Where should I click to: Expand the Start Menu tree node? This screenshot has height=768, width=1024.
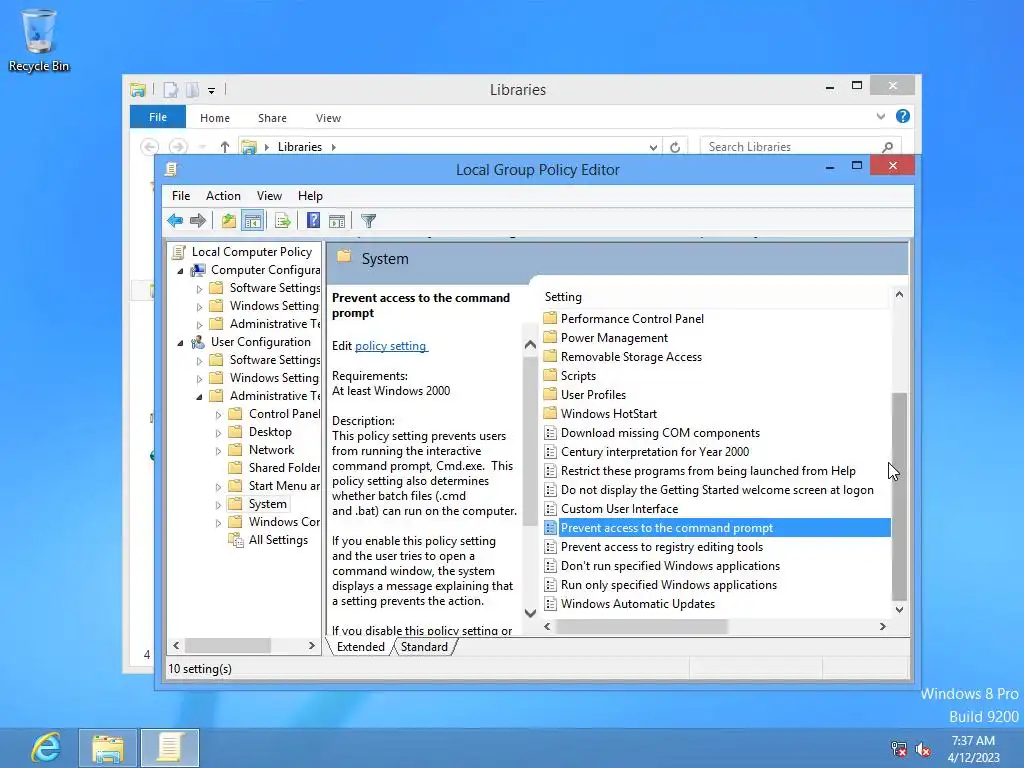click(x=219, y=487)
